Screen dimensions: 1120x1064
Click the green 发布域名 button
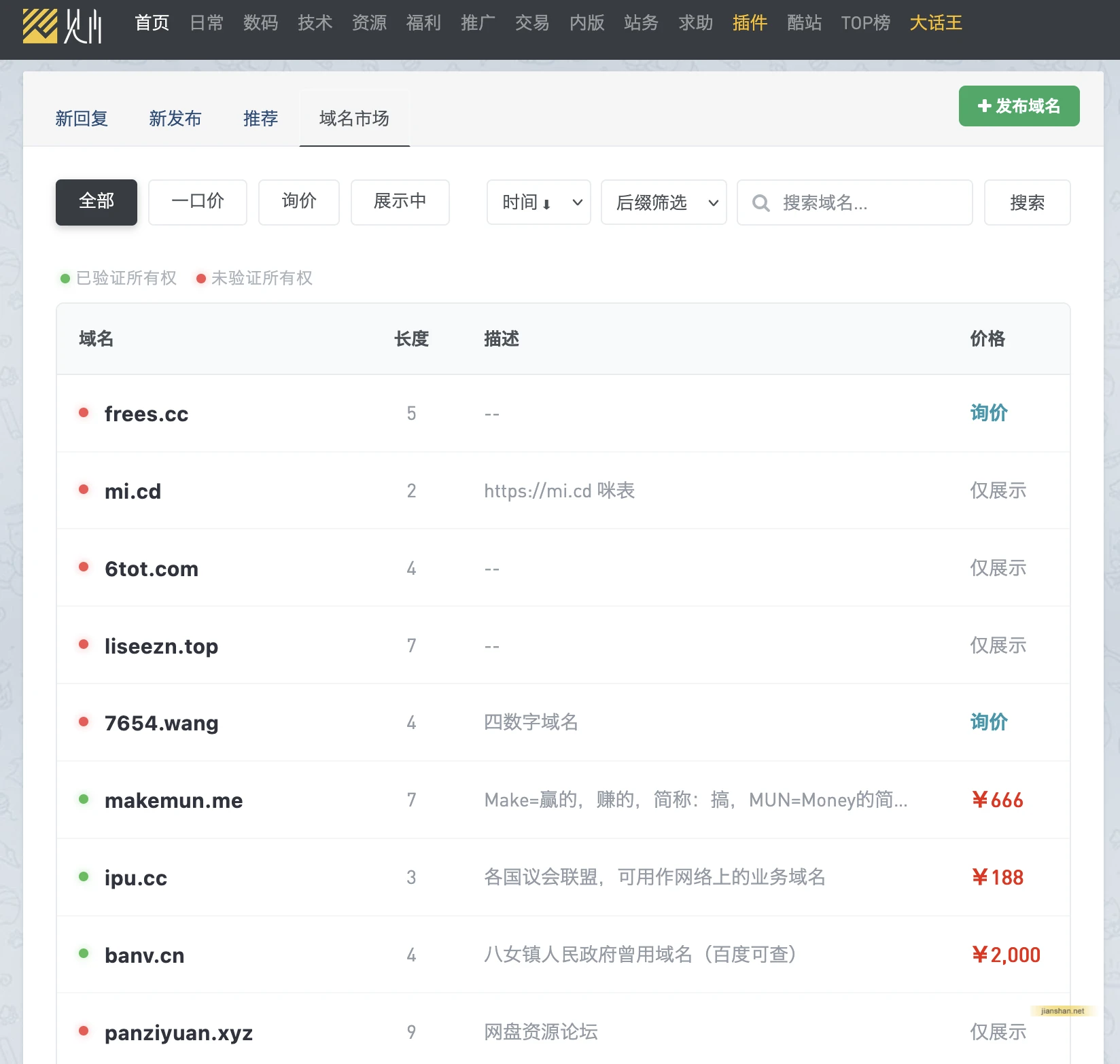[1019, 106]
